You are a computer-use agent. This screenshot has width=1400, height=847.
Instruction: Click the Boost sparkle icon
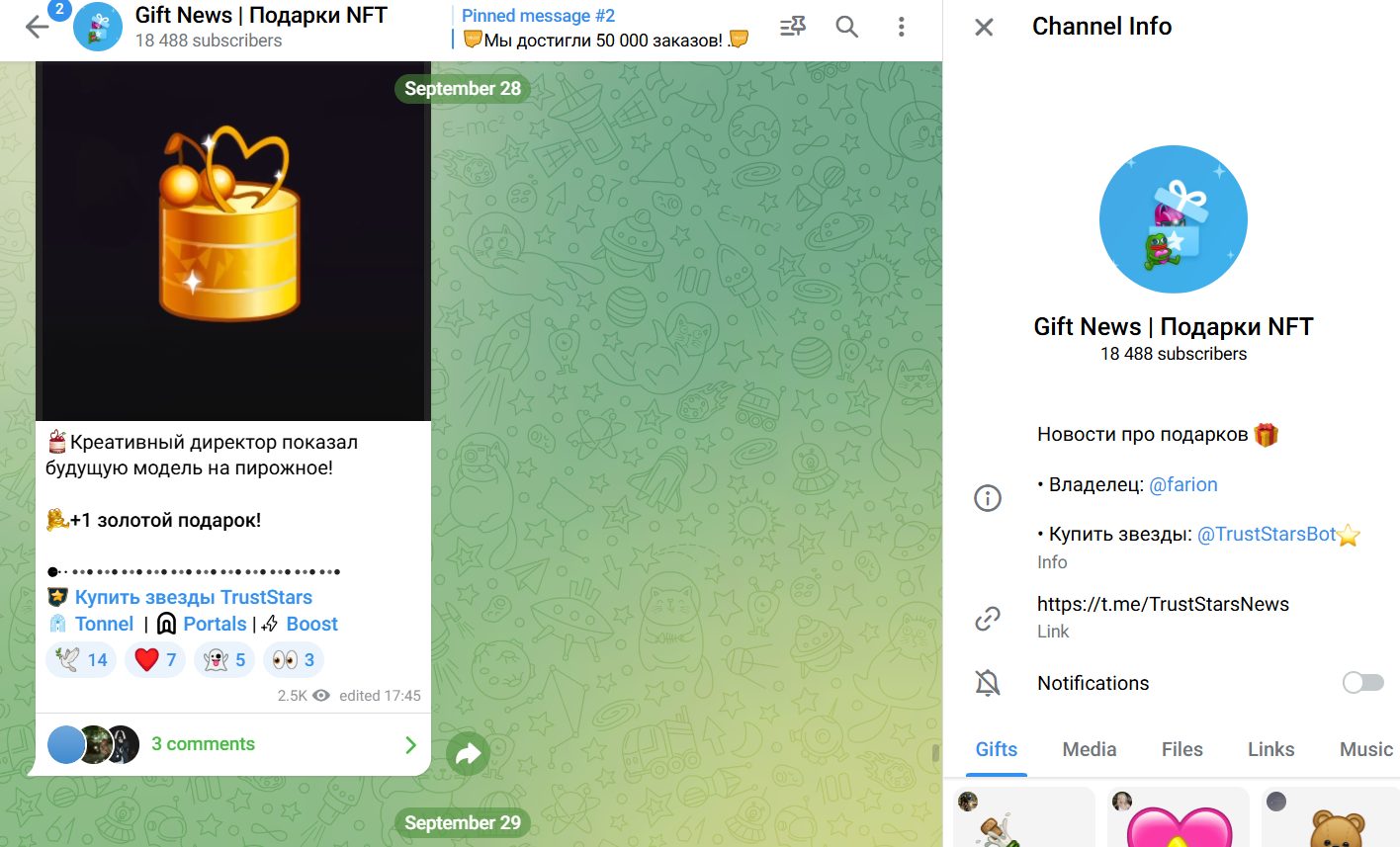[270, 624]
